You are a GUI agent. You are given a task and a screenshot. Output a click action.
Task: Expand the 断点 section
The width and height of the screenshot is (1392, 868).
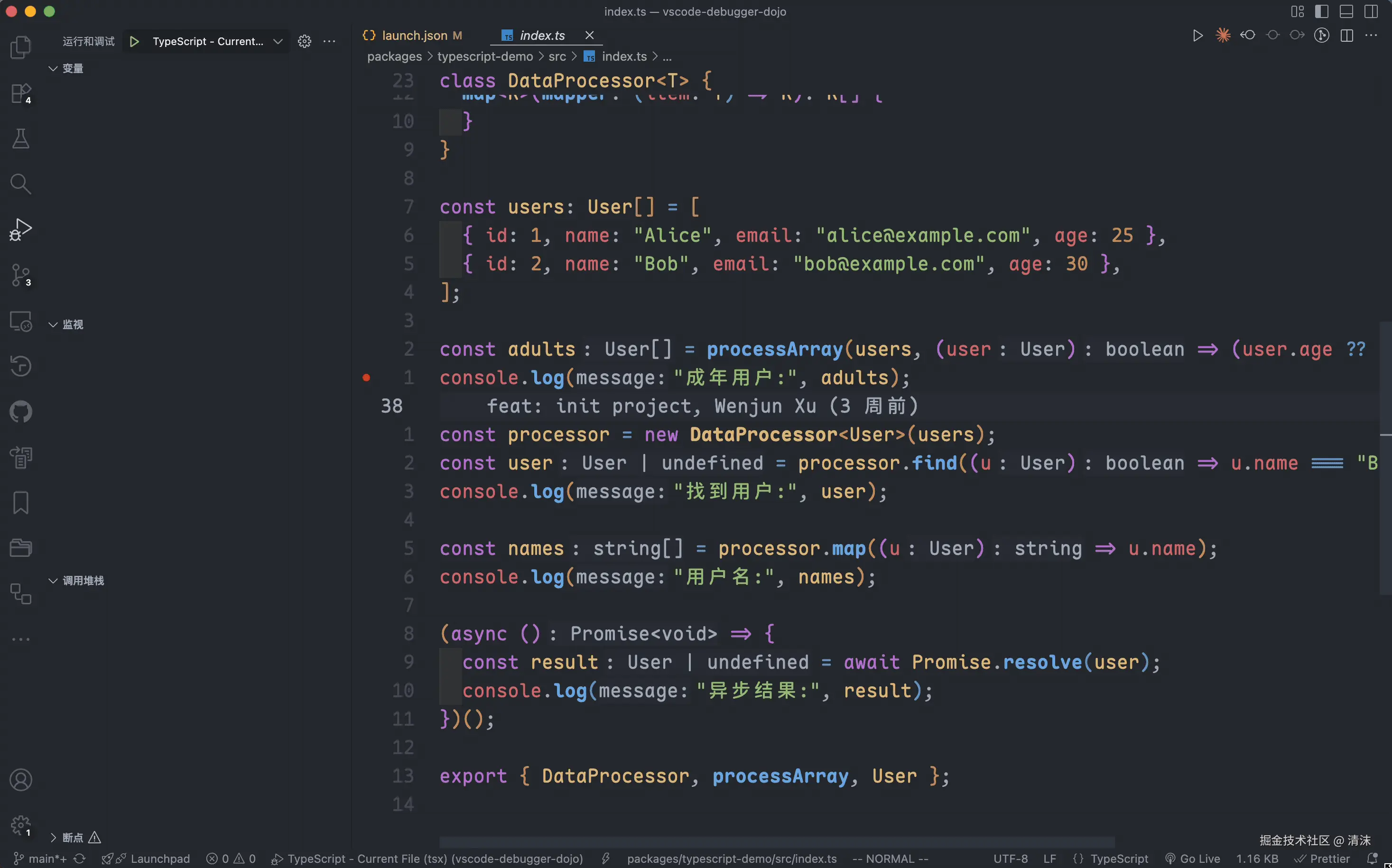(x=53, y=838)
